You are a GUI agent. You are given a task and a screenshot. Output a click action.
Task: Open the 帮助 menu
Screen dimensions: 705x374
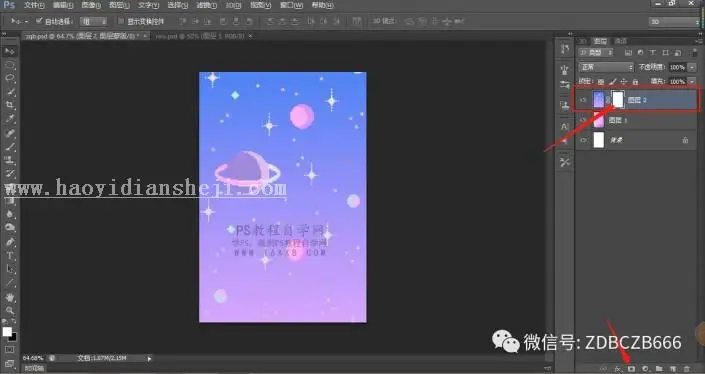pyautogui.click(x=322, y=5)
